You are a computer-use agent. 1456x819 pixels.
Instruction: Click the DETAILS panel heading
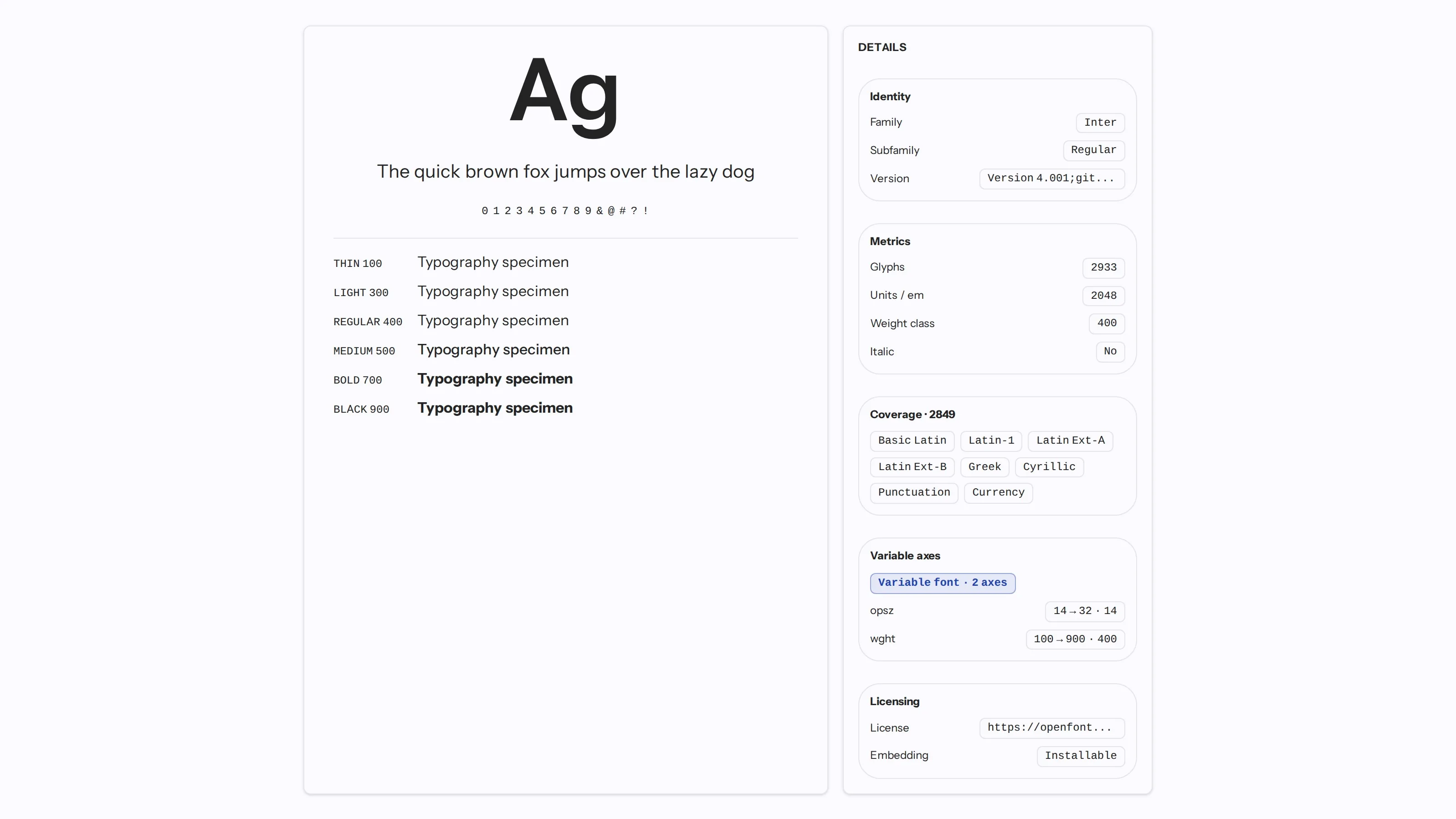[882, 47]
